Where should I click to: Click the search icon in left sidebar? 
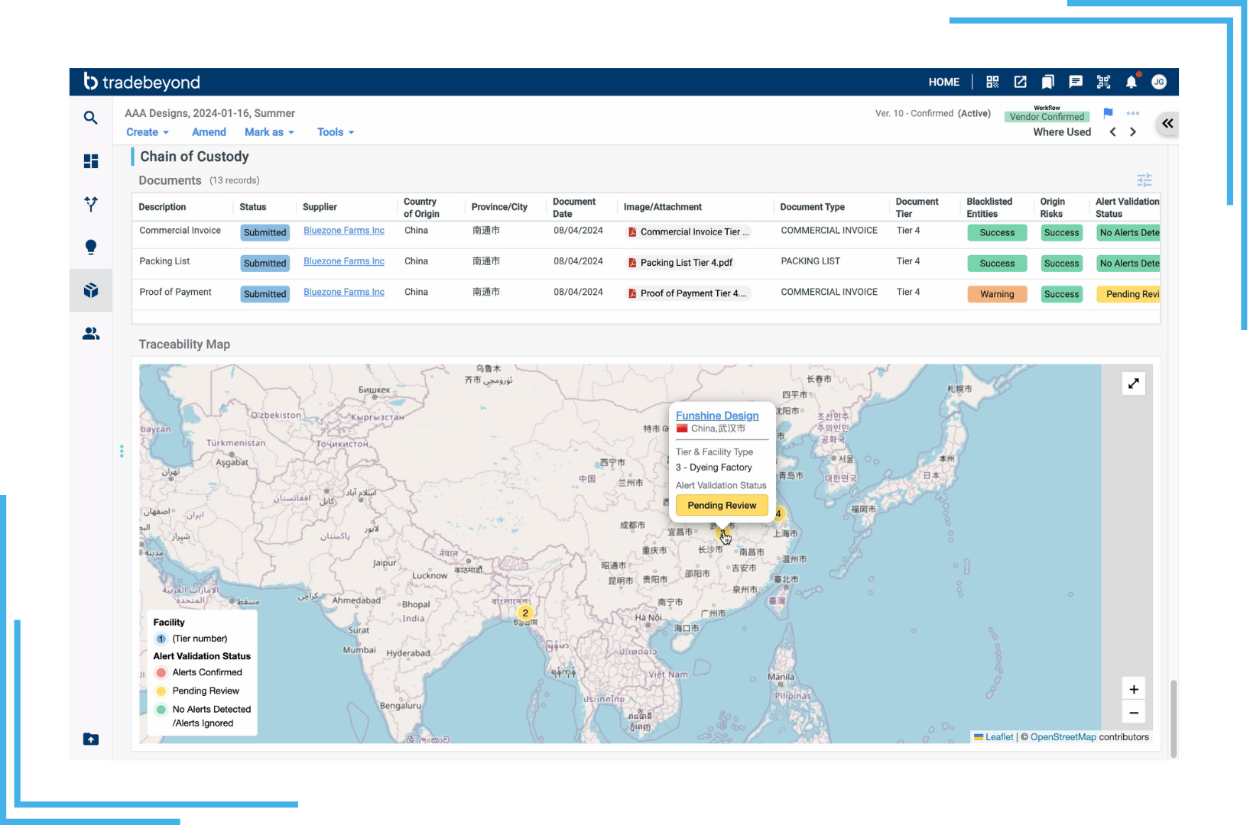tap(91, 118)
